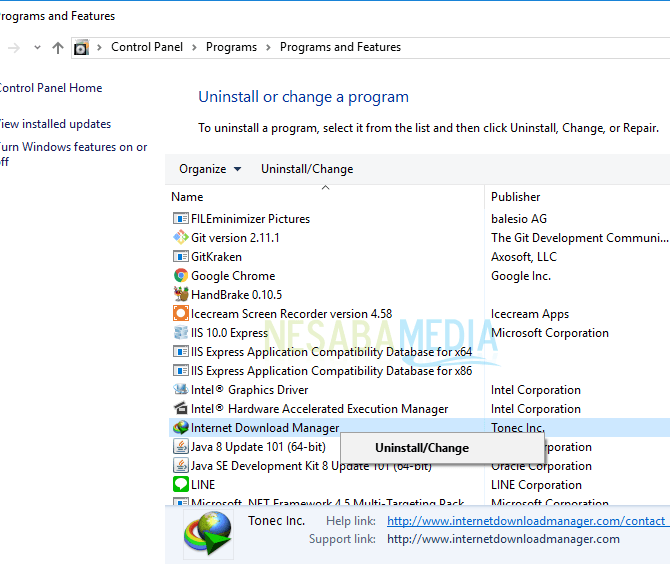Screen dimensions: 670x564
Task: Click the large IDM logo in details pane
Action: tap(208, 532)
